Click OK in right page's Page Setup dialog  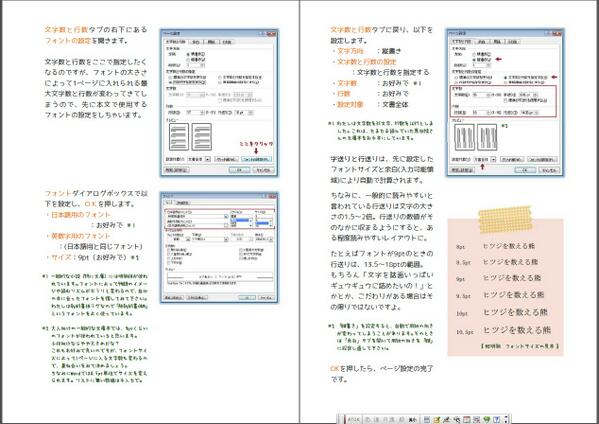click(525, 170)
